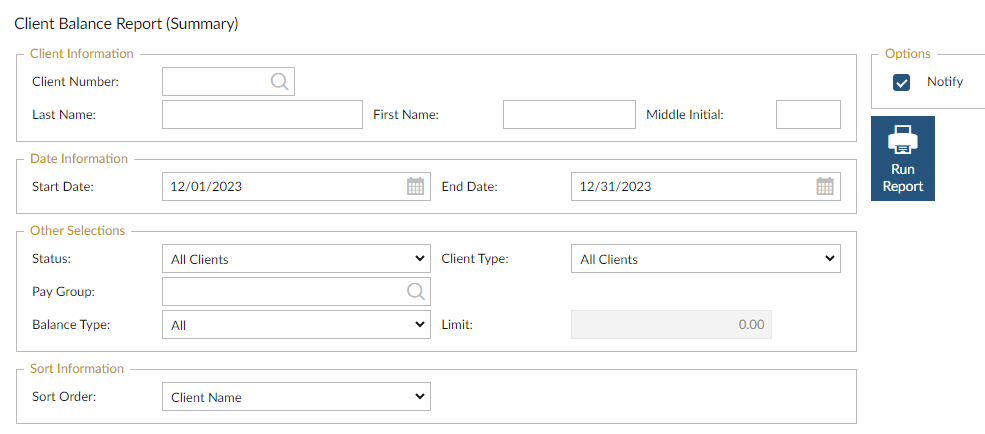The image size is (985, 434).
Task: Click the disabled Limit amount field
Action: [x=671, y=325]
